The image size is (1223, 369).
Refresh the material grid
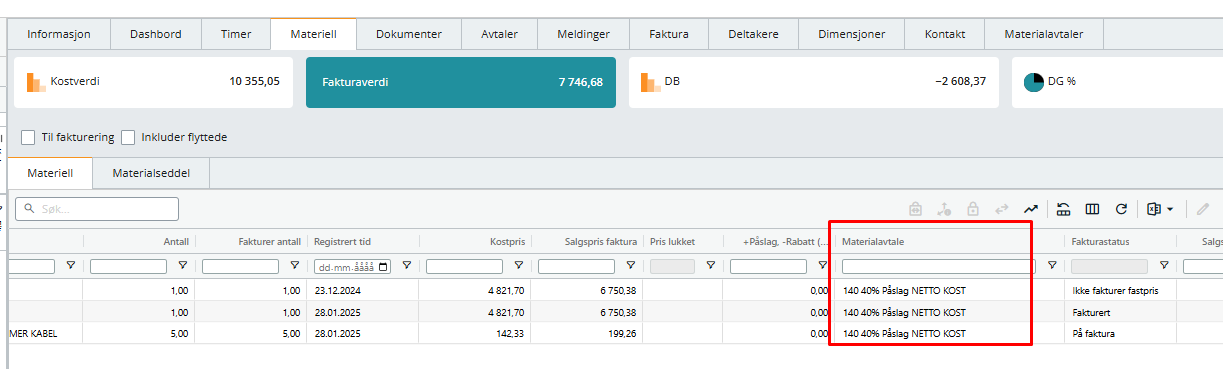(x=1121, y=209)
